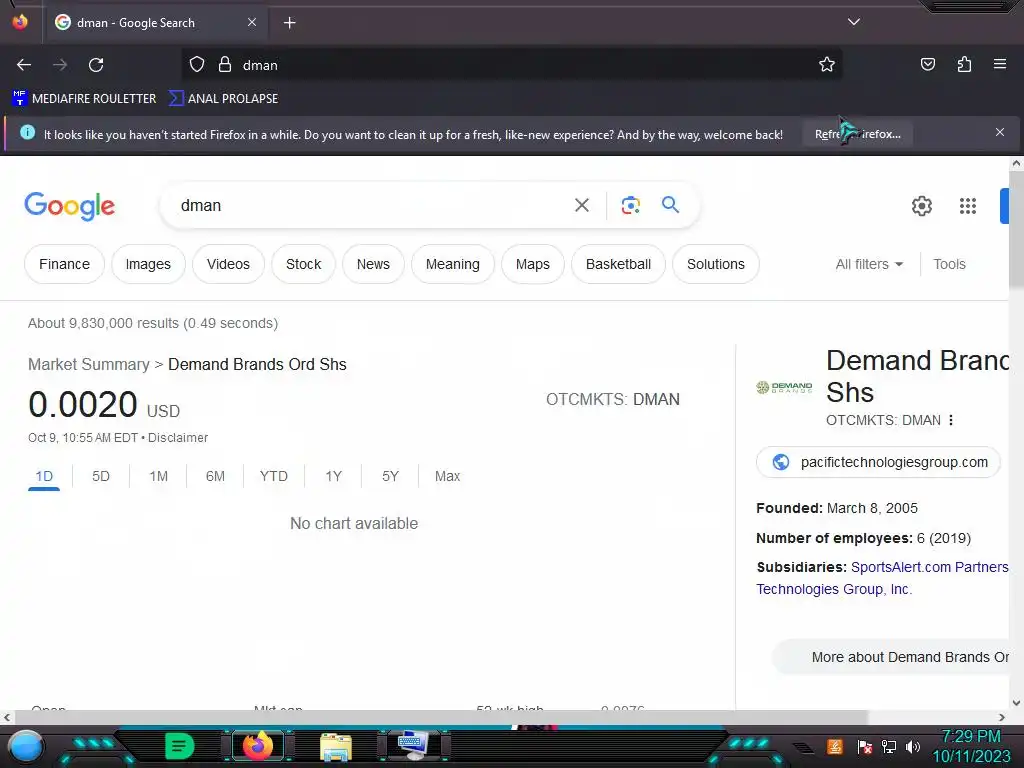The height and width of the screenshot is (768, 1024).
Task: Switch chart range to 6M
Action: 215,476
